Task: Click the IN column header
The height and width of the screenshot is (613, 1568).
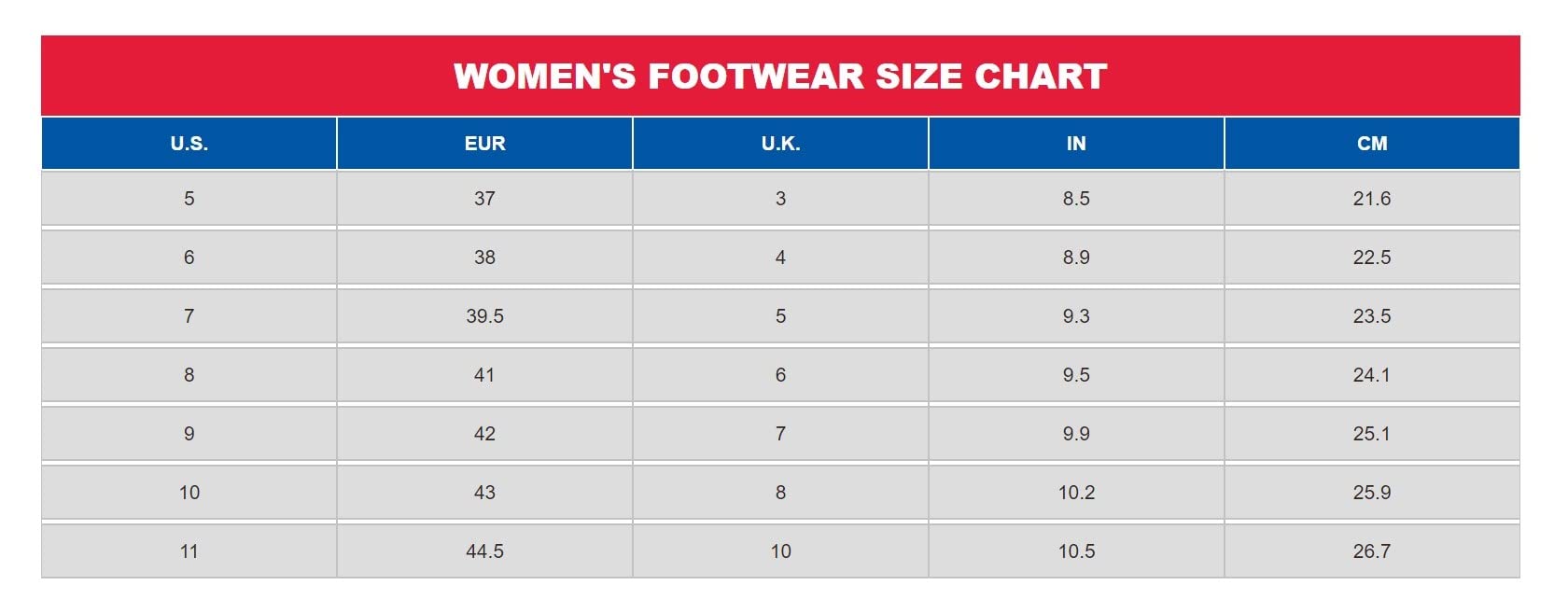Action: pos(1076,144)
